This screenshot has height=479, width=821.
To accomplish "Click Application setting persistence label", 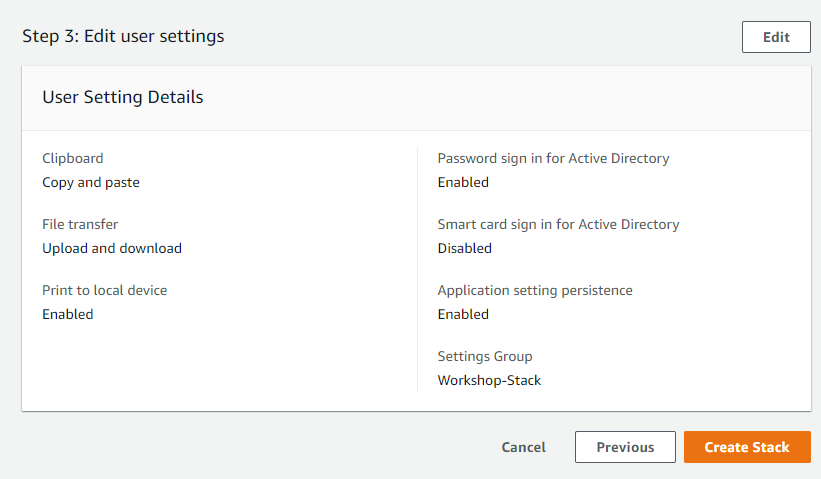I will coord(535,290).
